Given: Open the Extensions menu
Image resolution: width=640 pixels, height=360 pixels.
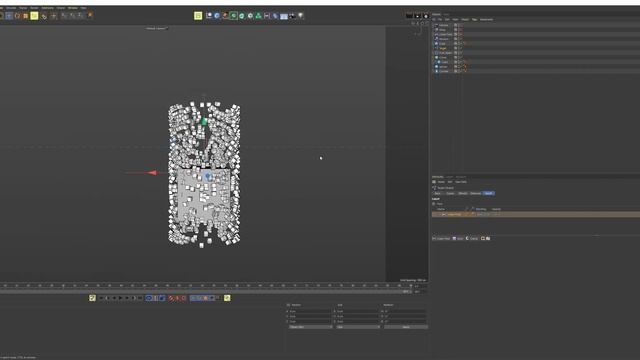Looking at the screenshot, I should pos(47,8).
